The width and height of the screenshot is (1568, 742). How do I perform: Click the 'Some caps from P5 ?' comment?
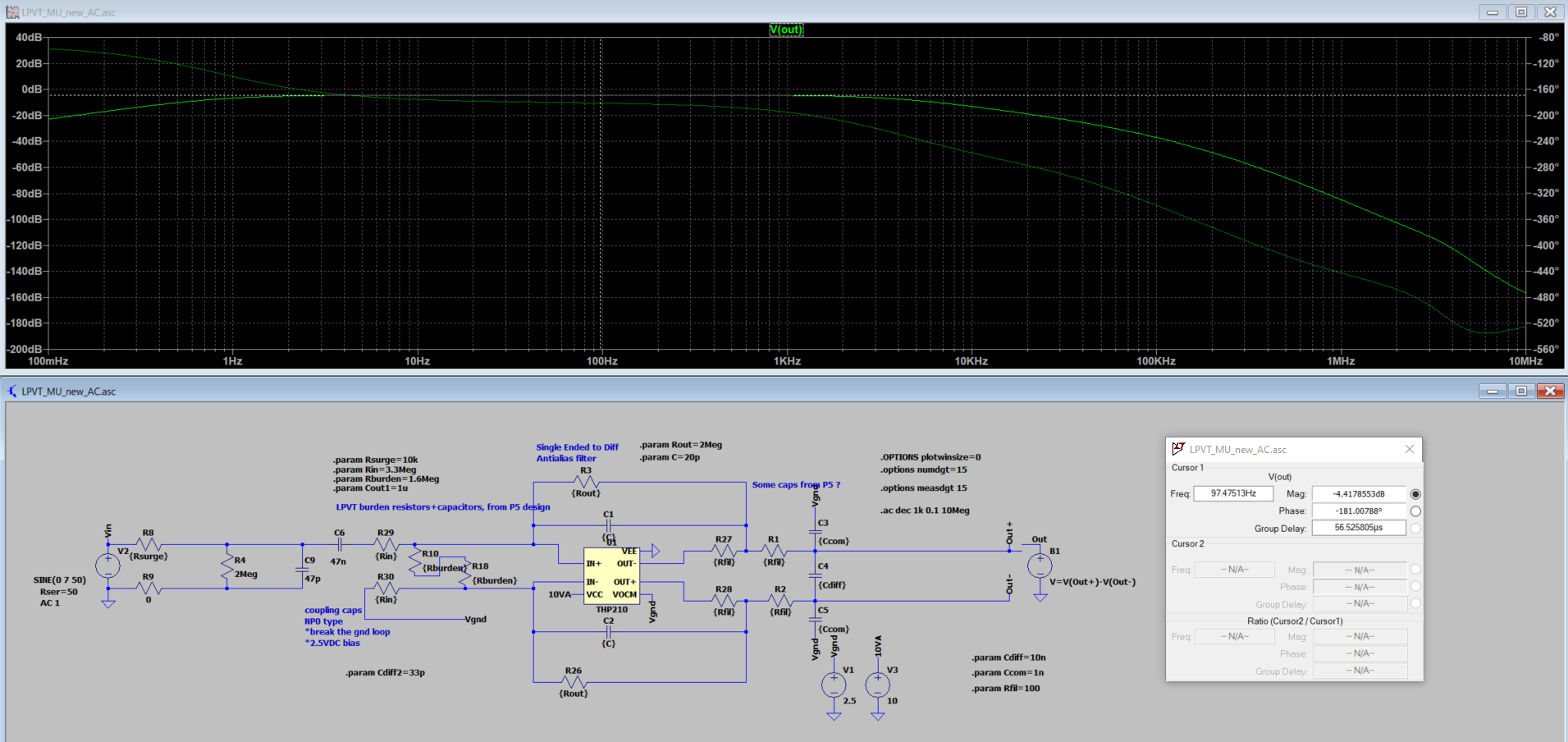click(x=796, y=484)
